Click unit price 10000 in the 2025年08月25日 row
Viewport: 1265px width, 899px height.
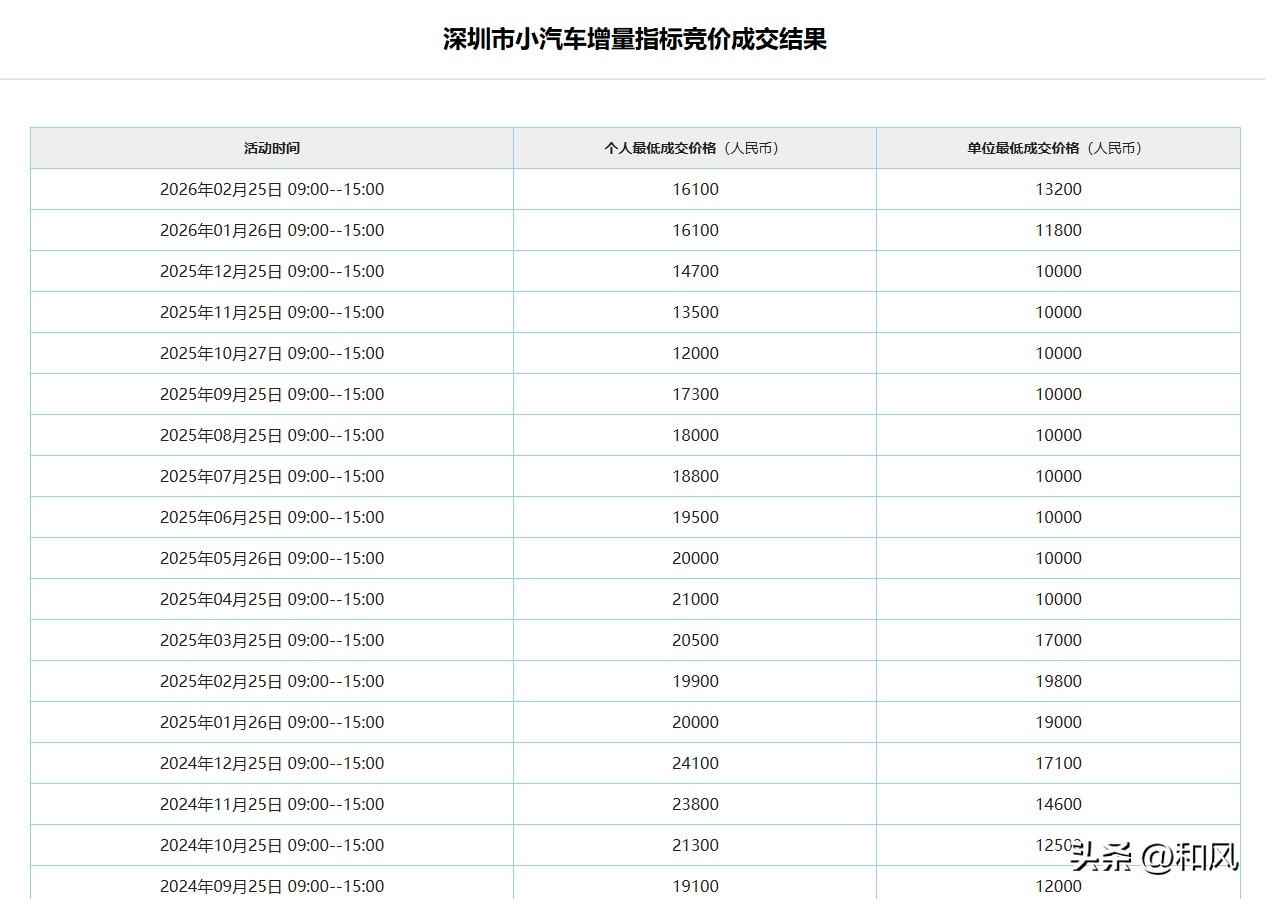point(1058,435)
